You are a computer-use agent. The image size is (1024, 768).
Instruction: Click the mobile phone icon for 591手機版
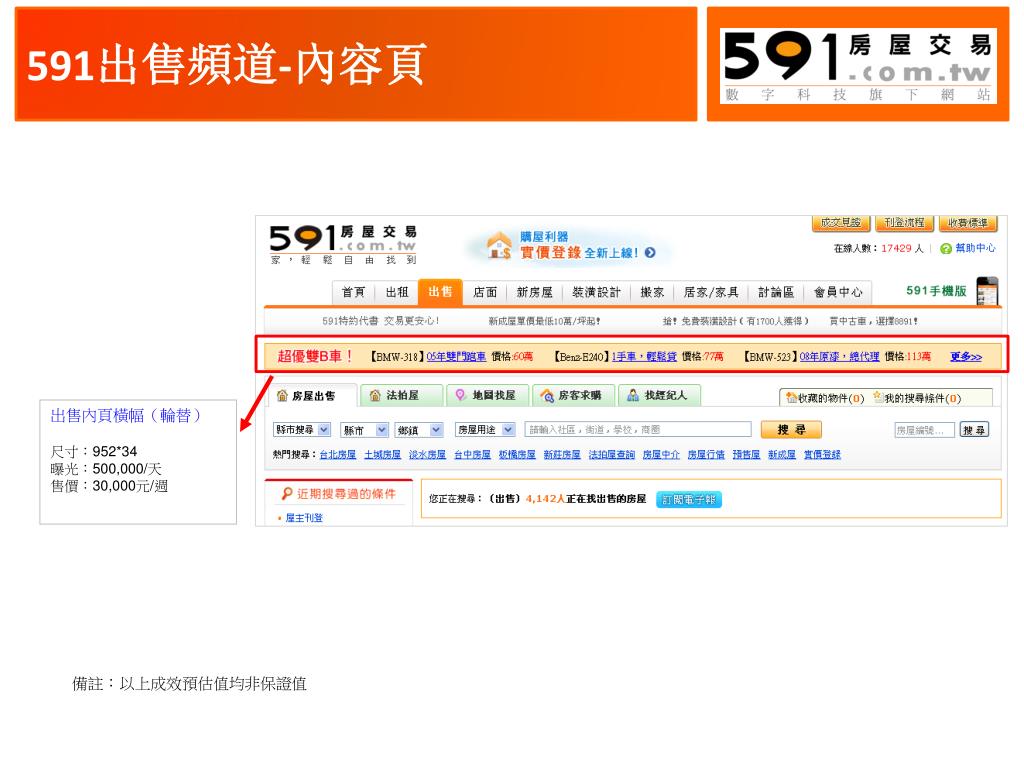987,291
